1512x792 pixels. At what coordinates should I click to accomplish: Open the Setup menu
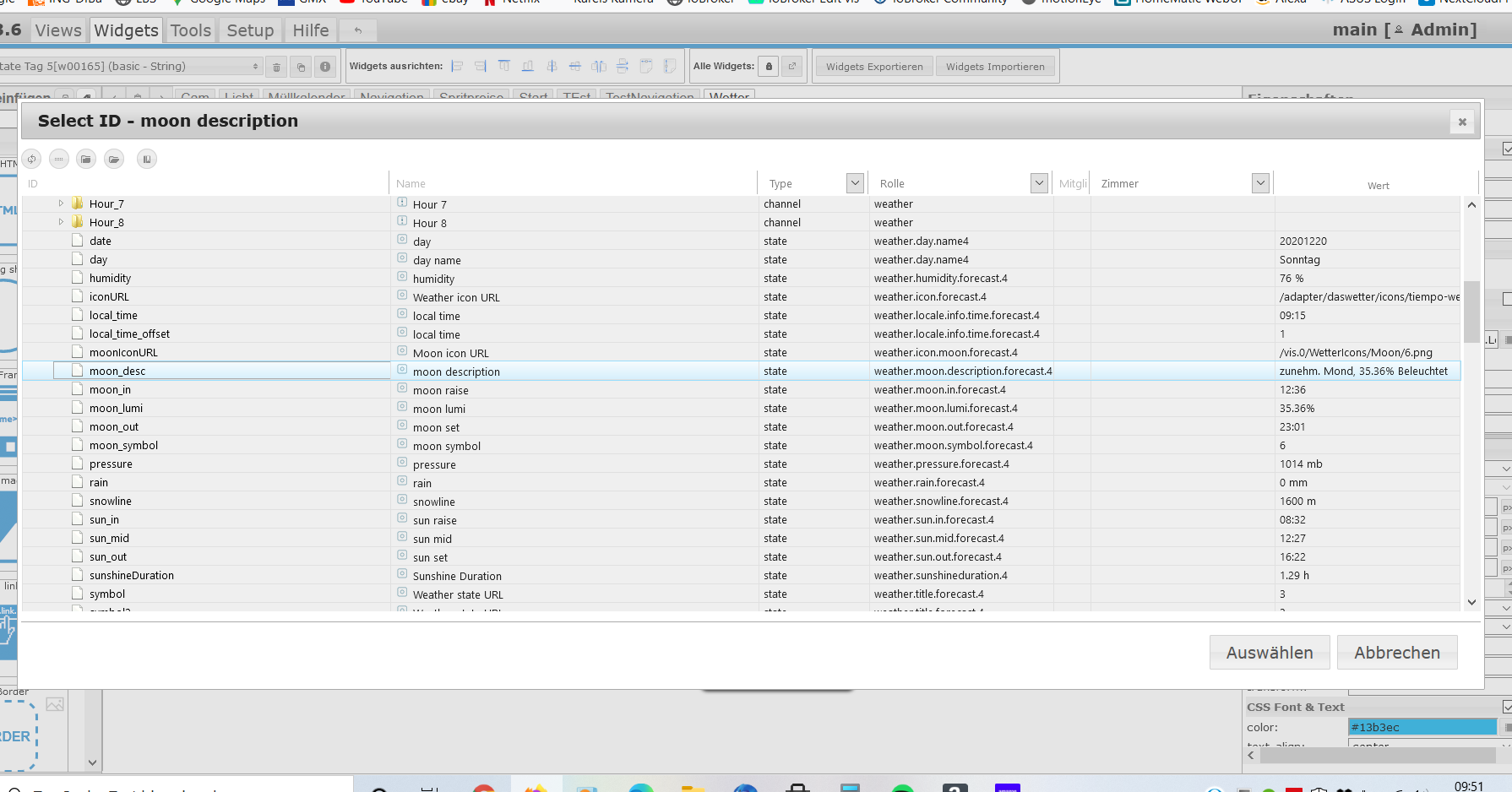pyautogui.click(x=250, y=30)
